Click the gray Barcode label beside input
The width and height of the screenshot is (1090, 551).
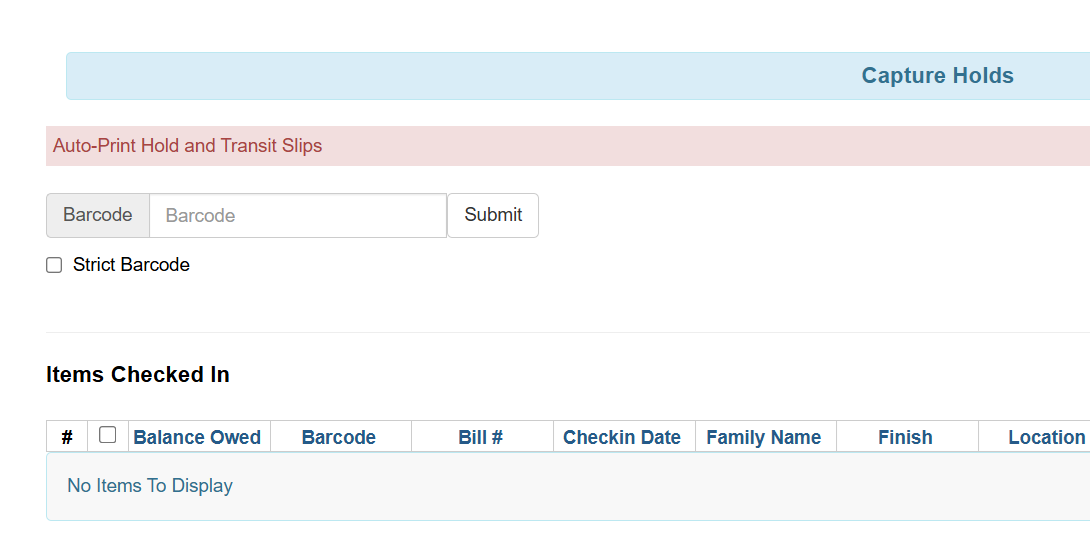point(98,216)
